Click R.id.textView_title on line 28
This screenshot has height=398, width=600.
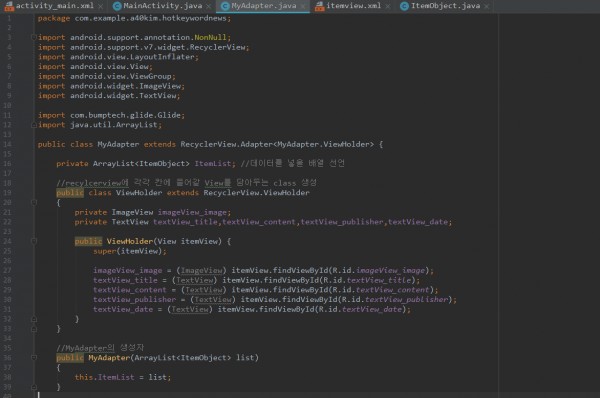coord(367,280)
